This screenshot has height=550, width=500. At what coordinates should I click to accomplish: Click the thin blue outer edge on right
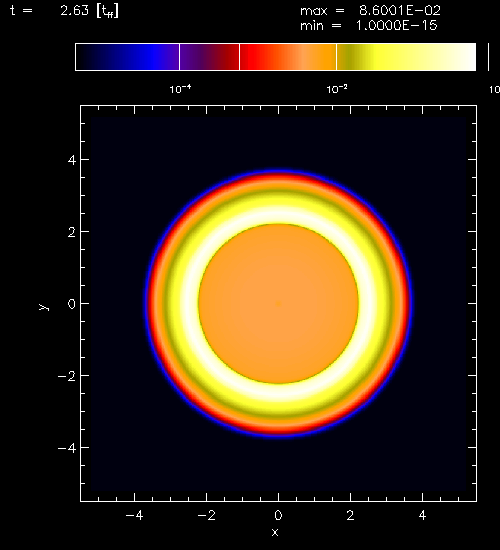(x=411, y=304)
